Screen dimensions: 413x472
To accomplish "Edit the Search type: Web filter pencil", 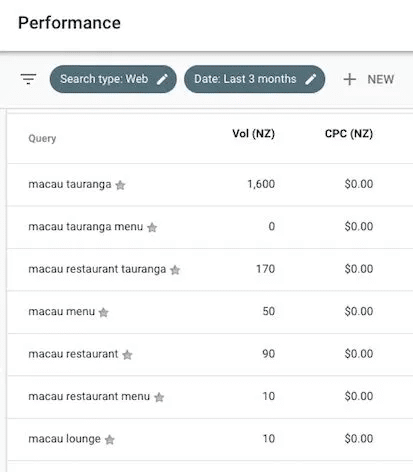I will (x=163, y=79).
